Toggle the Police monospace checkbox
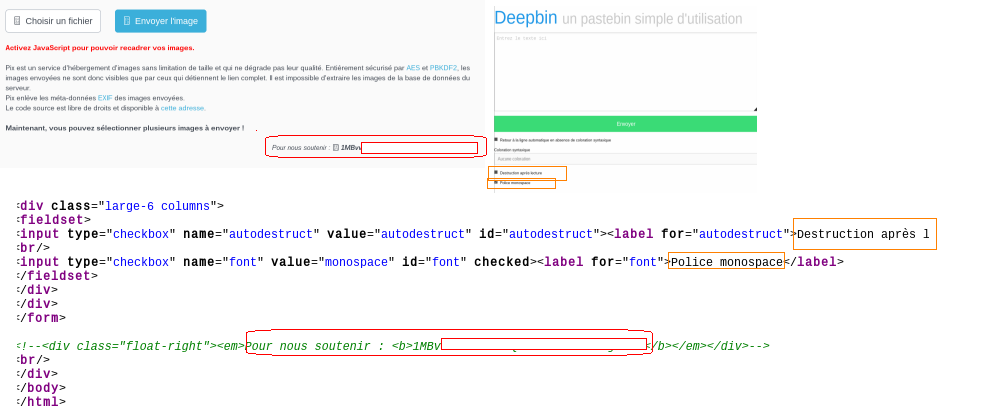Viewport: 998px width, 416px height. pos(496,183)
